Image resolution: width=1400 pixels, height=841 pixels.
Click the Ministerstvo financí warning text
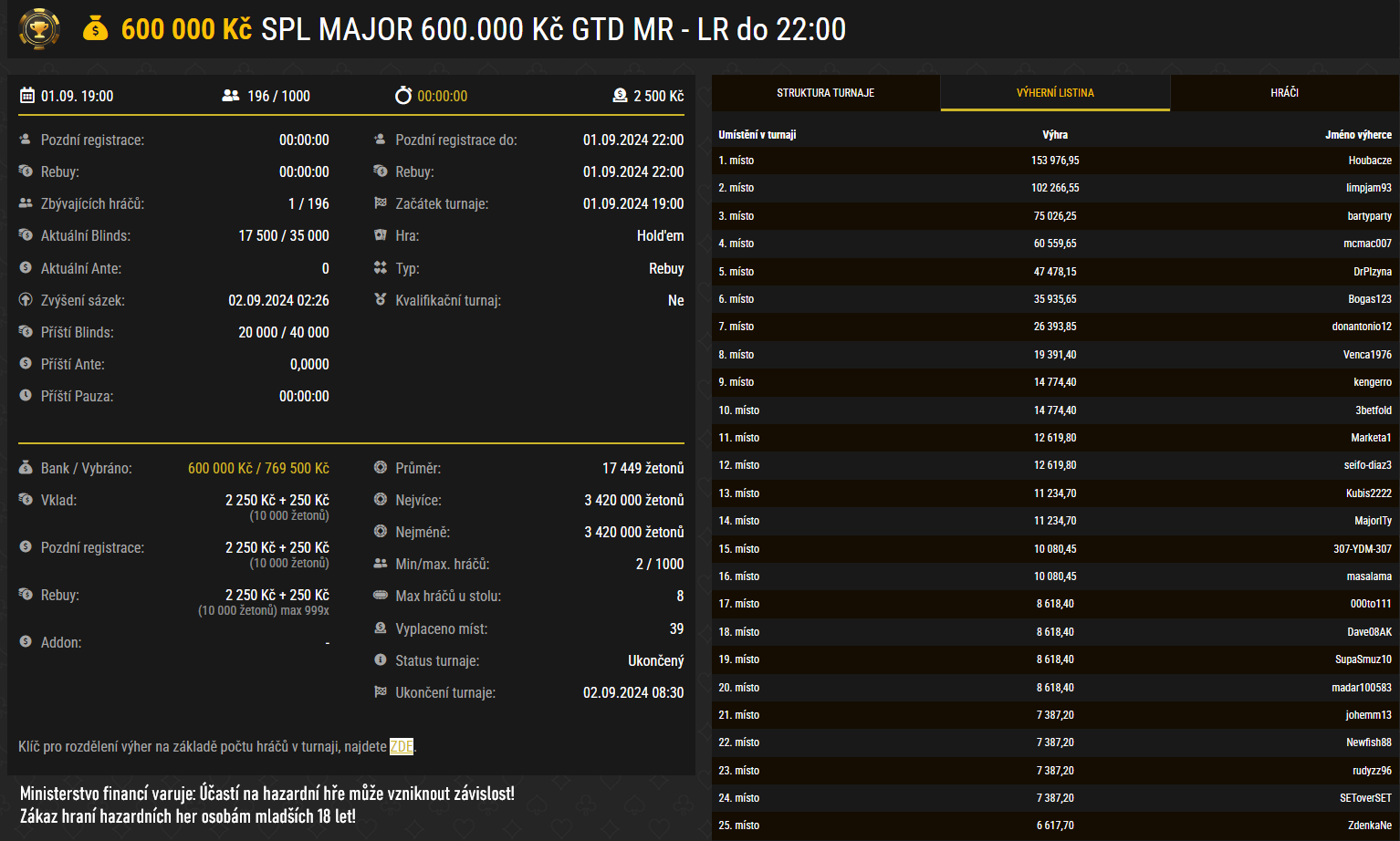click(x=267, y=805)
